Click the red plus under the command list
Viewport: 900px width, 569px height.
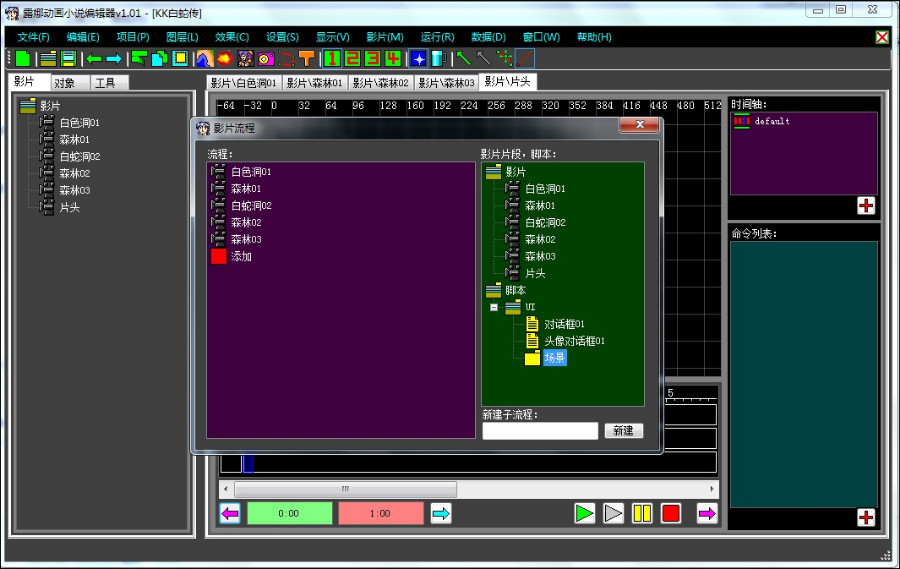click(x=865, y=517)
